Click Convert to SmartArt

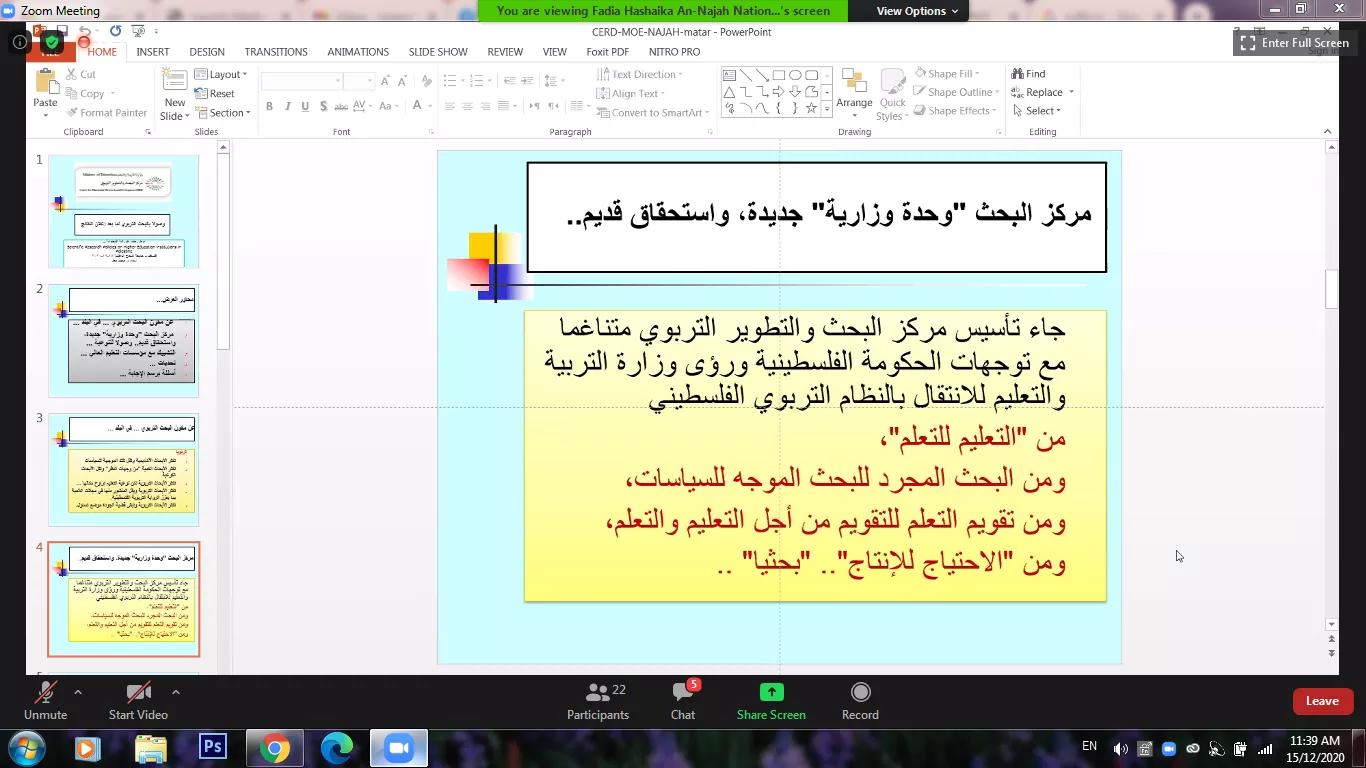pyautogui.click(x=653, y=113)
